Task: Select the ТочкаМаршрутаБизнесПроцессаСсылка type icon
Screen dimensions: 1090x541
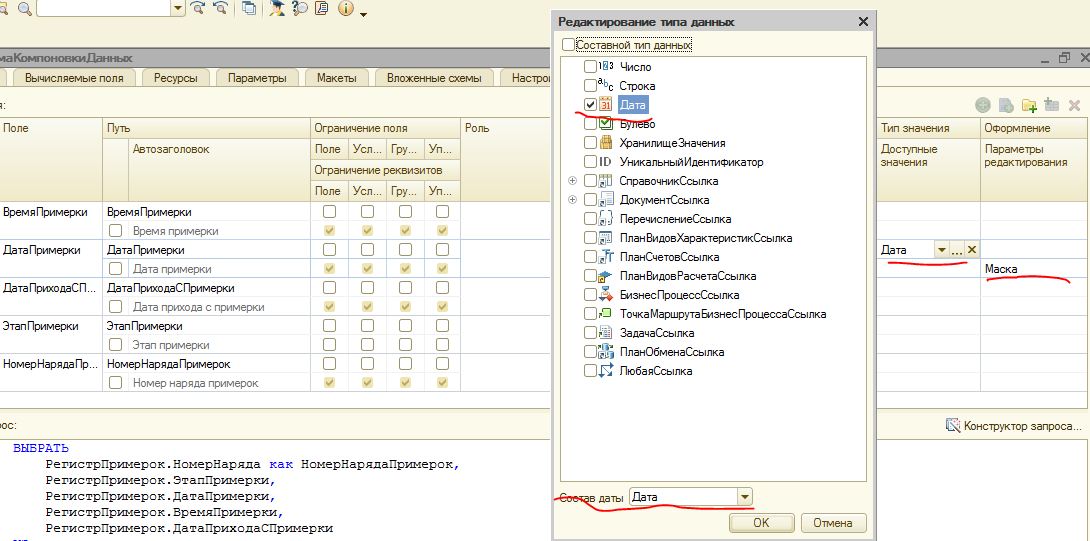Action: pos(605,314)
